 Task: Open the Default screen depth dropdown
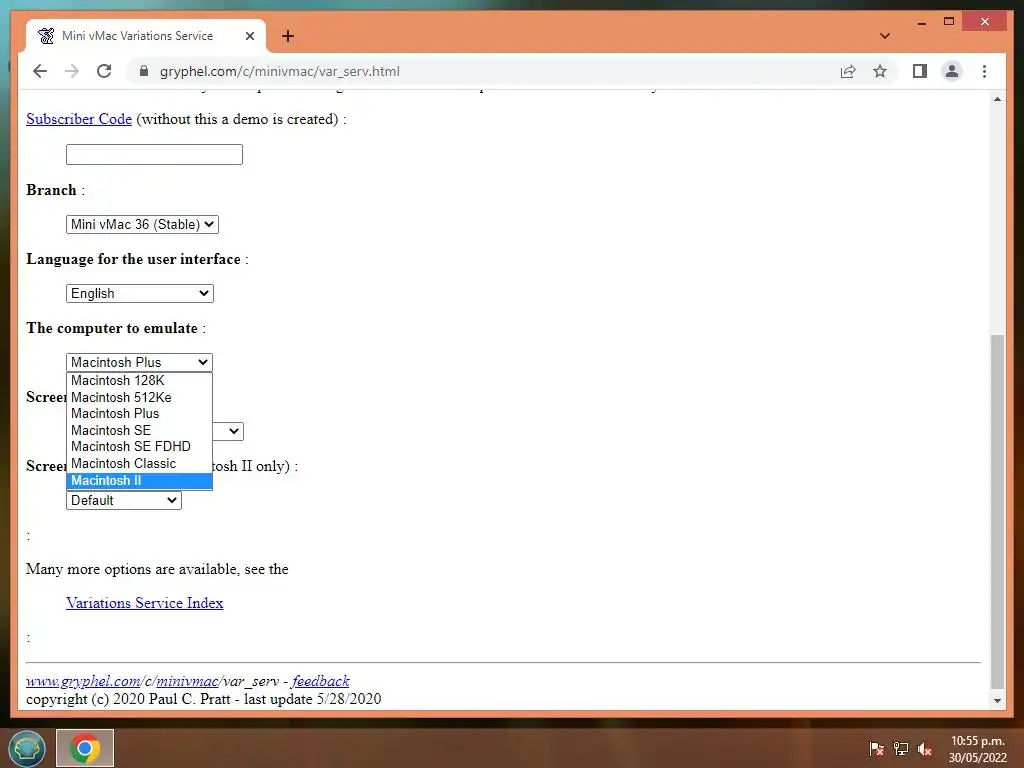point(123,500)
